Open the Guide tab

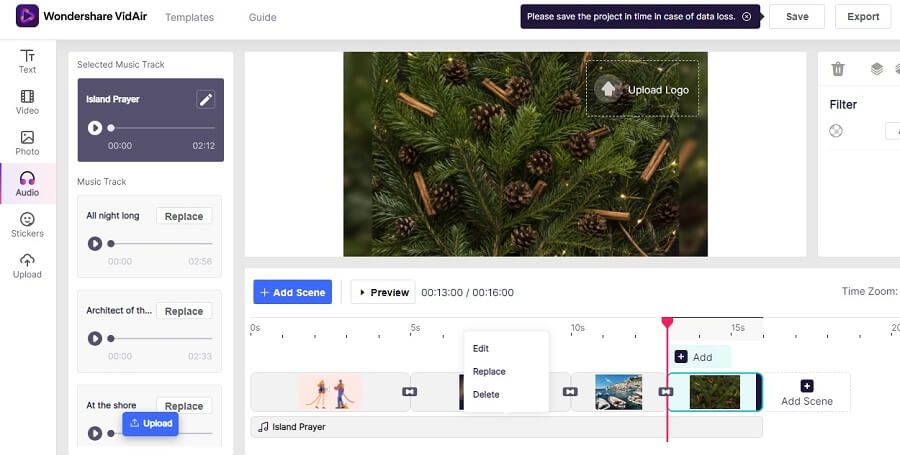pos(262,17)
